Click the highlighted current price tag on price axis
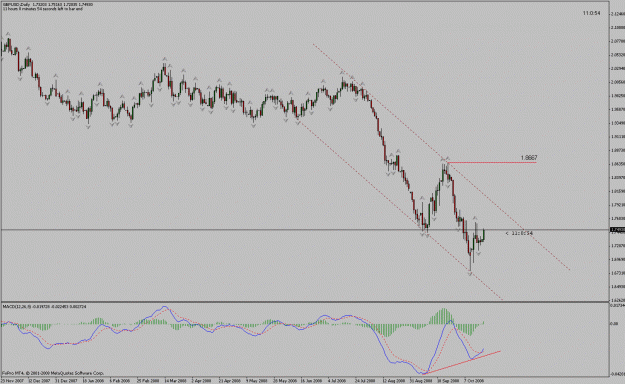Viewport: 625px width, 384px height. pos(617,230)
